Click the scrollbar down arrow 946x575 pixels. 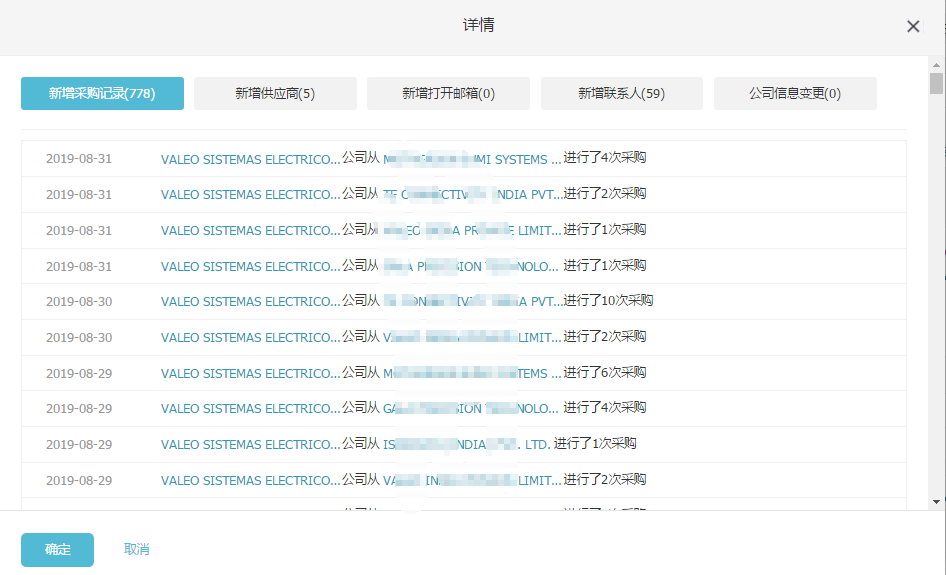936,501
